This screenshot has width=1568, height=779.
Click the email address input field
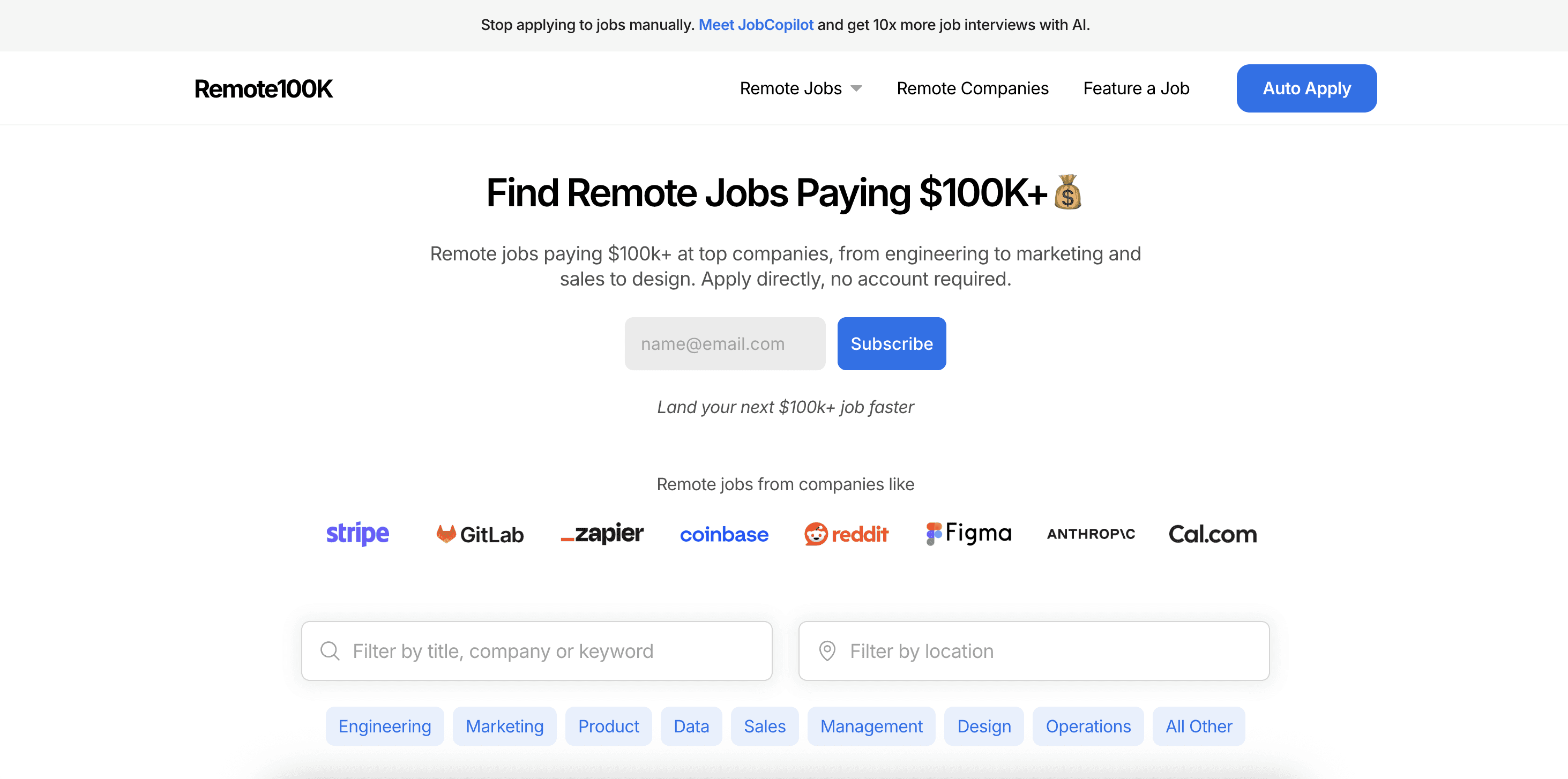pyautogui.click(x=725, y=343)
